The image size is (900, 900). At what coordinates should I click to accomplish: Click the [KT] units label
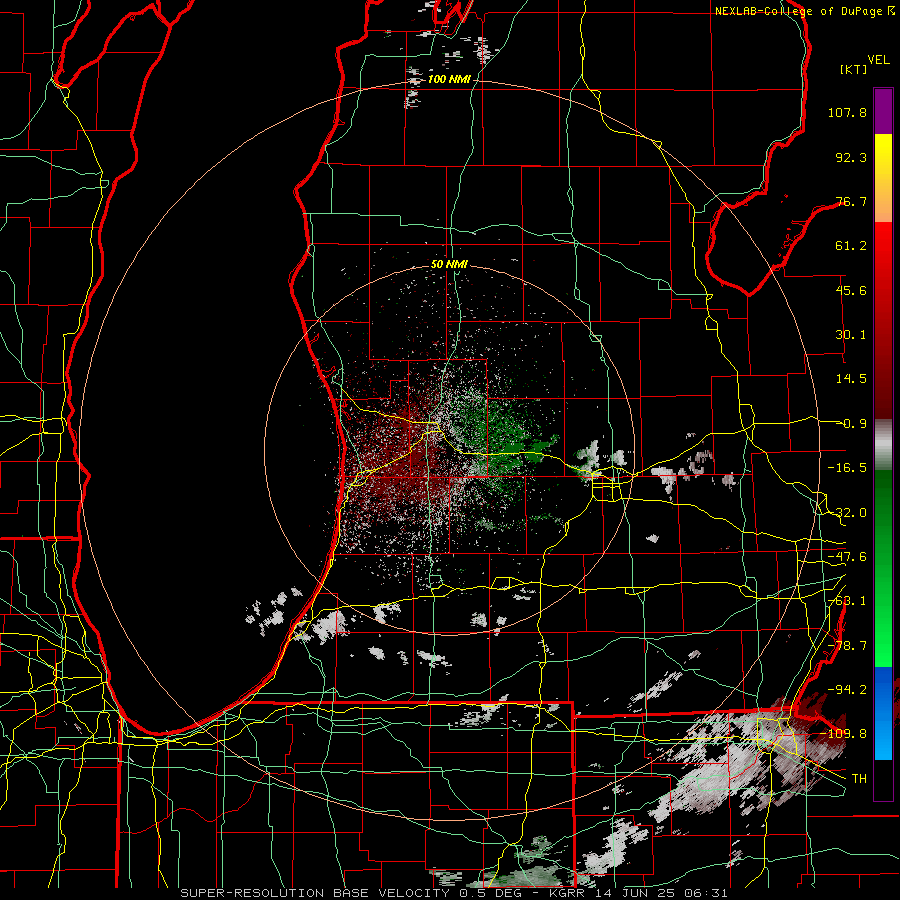(x=853, y=69)
